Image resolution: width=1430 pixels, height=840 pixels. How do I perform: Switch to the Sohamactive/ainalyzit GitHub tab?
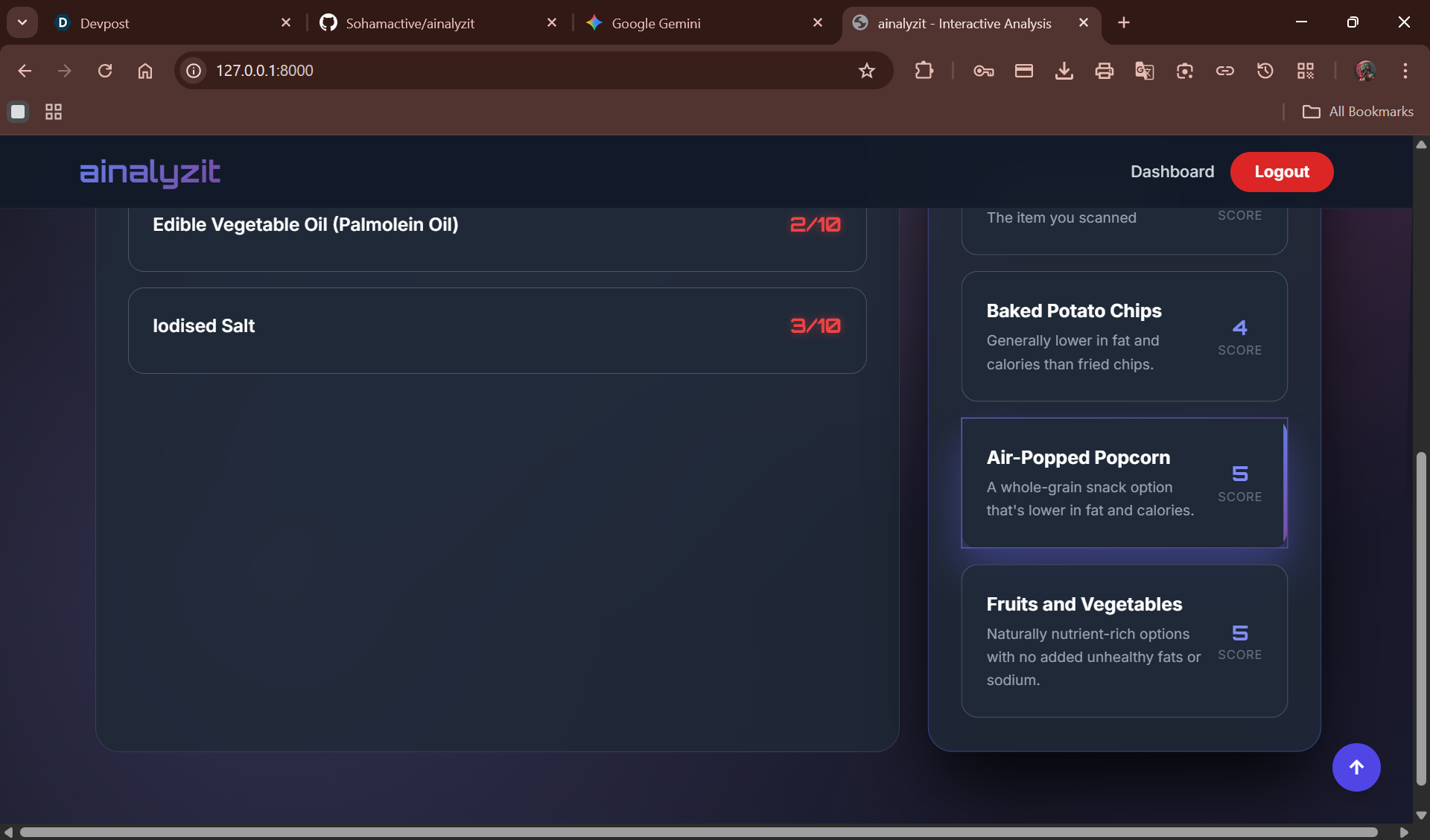click(x=410, y=23)
